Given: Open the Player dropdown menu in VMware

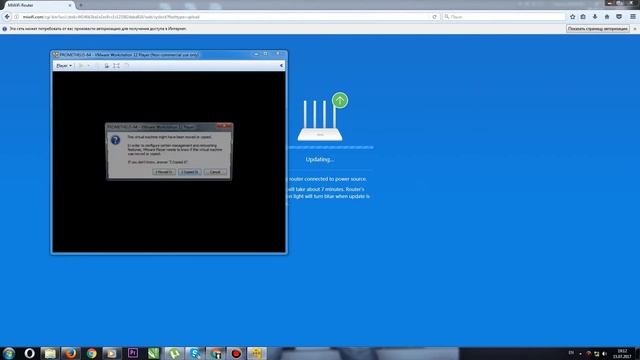Looking at the screenshot, I should 64,66.
